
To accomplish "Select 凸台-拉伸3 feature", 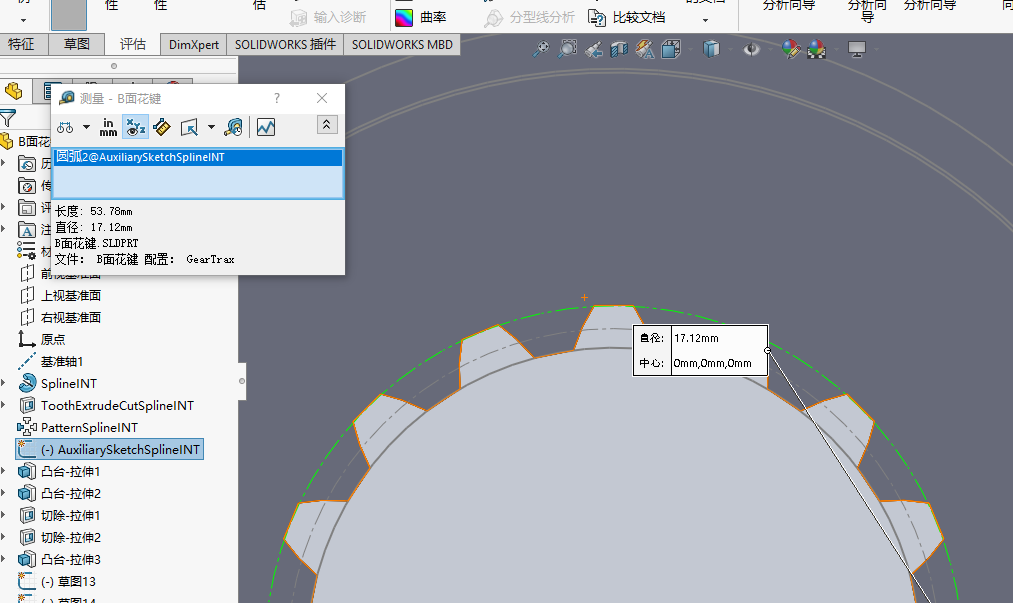I will [70, 559].
